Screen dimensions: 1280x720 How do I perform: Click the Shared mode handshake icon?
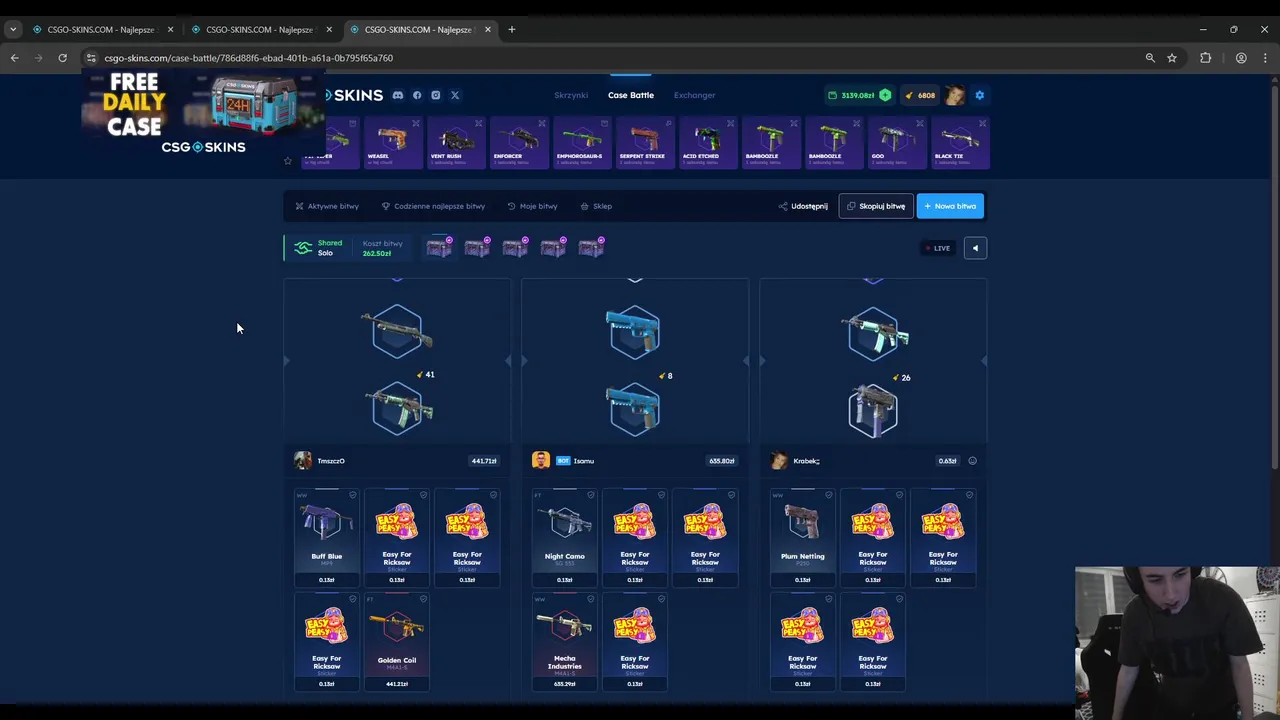pos(304,248)
